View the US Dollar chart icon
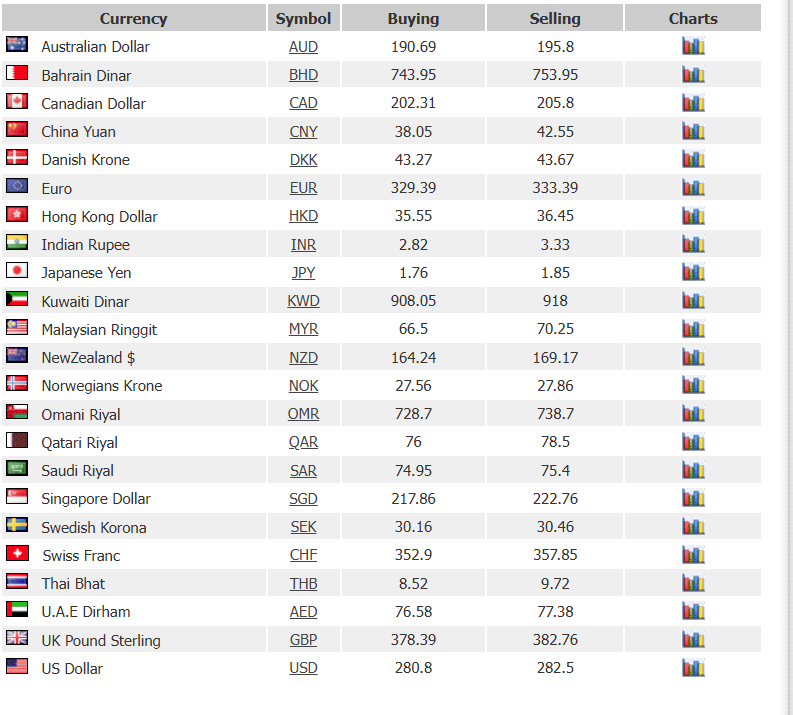The image size is (793, 715). click(x=693, y=667)
